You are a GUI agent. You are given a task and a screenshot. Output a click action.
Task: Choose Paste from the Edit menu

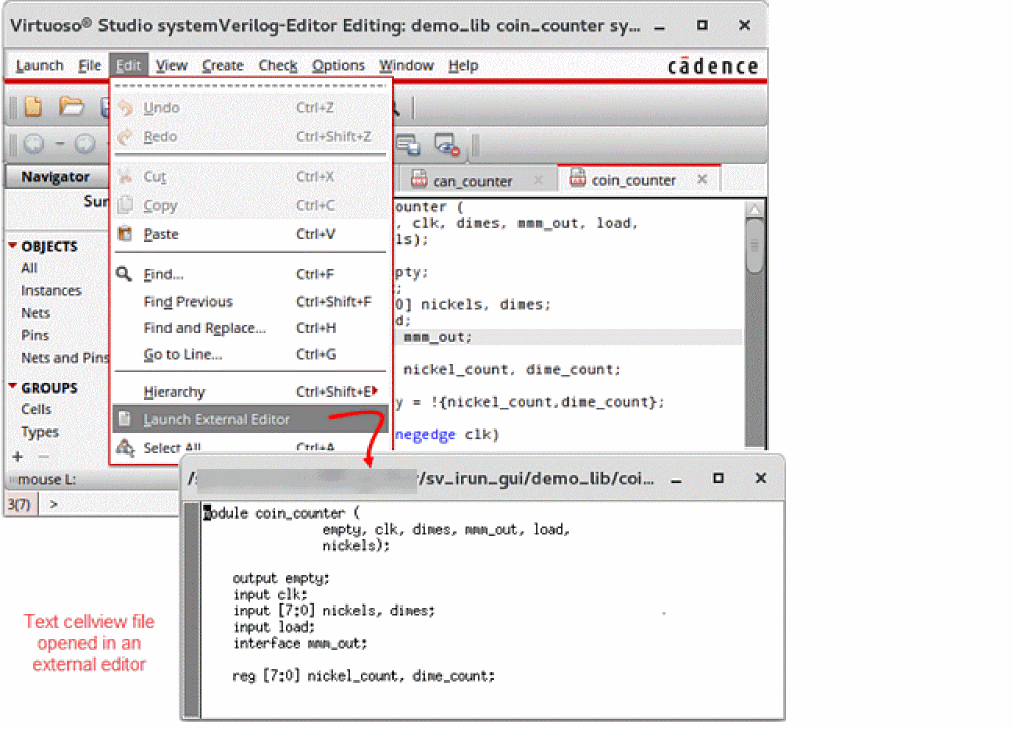point(251,234)
